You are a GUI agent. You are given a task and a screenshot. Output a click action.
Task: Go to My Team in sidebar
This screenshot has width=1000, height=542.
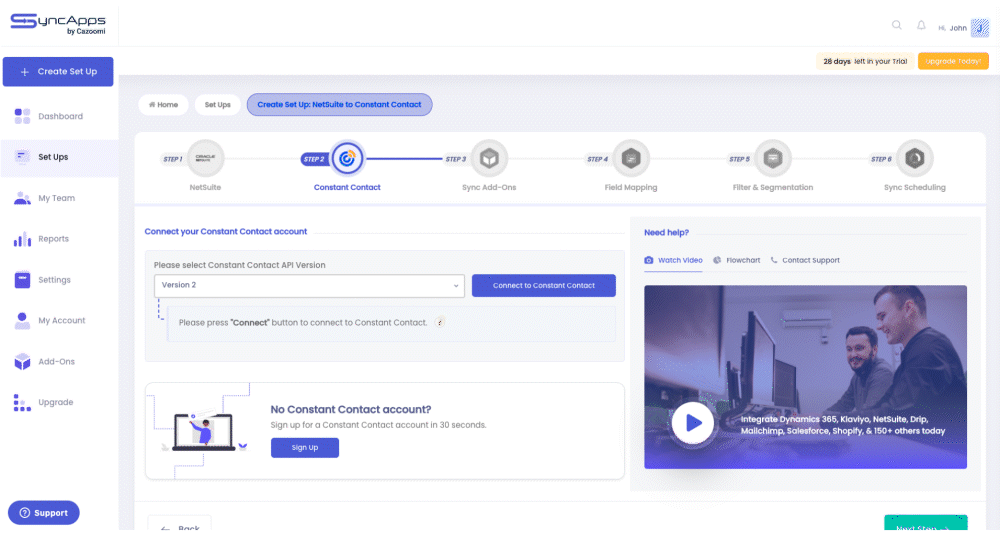pyautogui.click(x=59, y=198)
